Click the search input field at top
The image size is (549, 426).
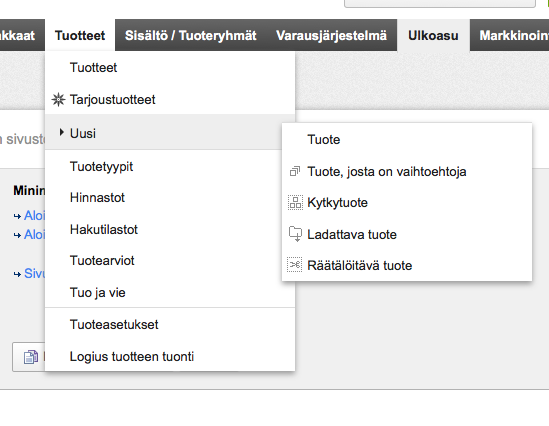(440, 3)
